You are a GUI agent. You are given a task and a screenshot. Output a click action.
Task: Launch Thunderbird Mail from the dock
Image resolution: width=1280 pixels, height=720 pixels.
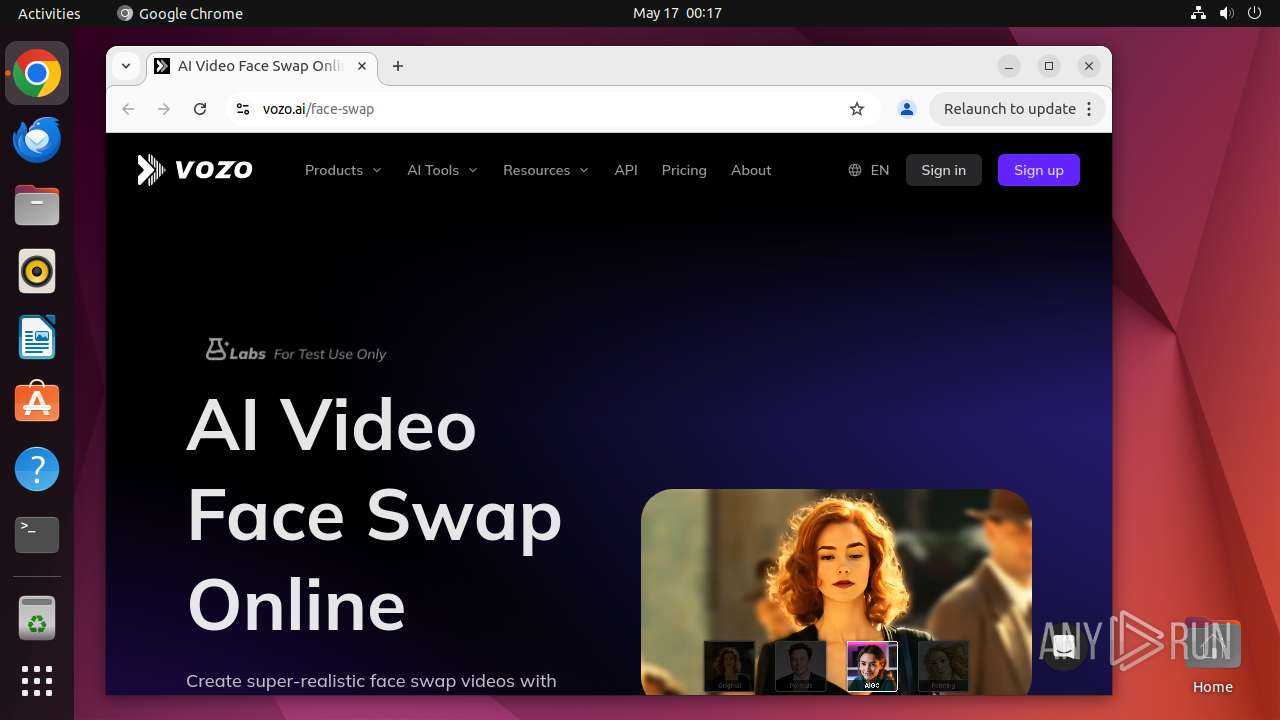(x=37, y=139)
